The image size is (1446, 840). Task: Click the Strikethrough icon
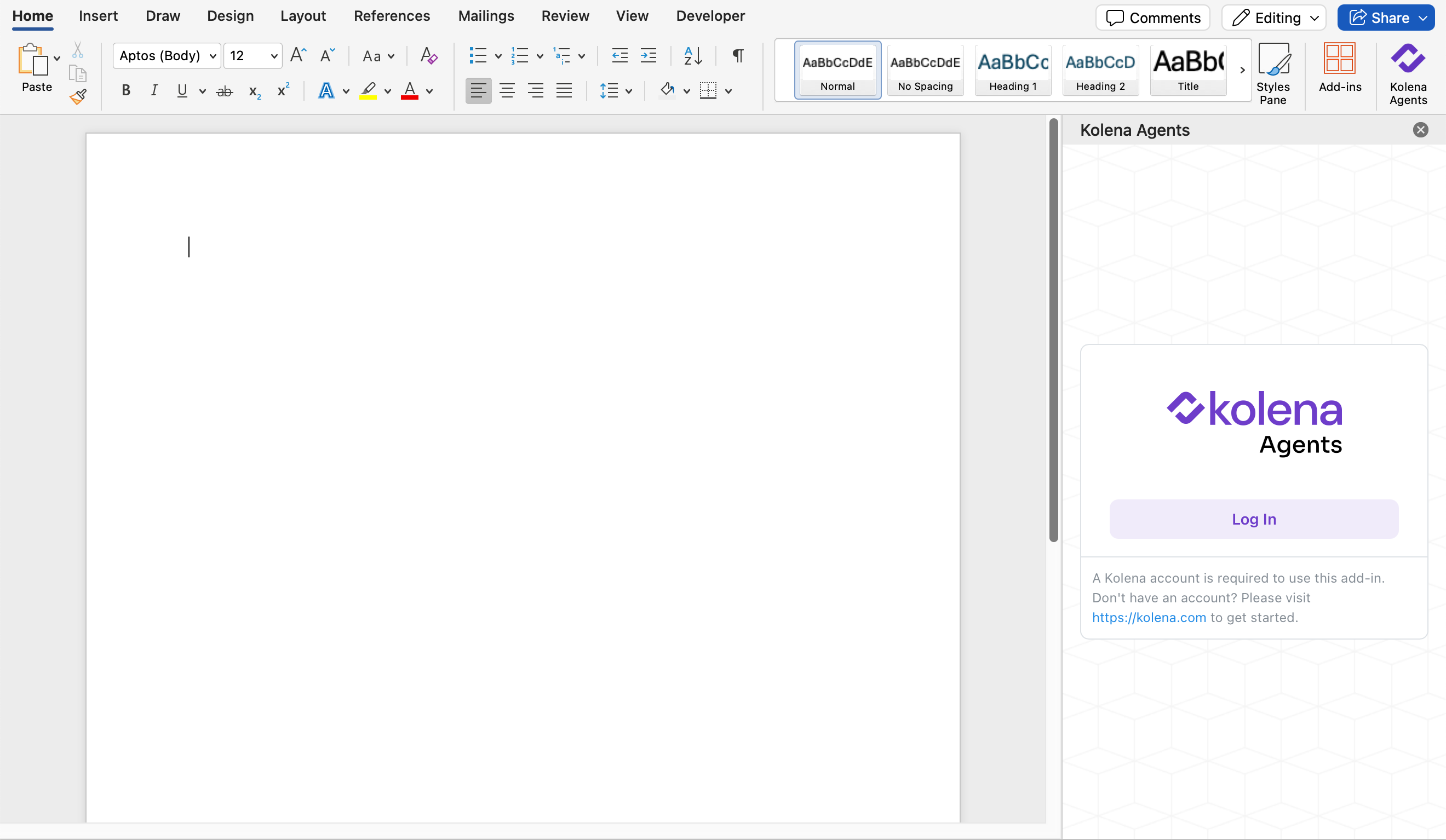coord(225,91)
